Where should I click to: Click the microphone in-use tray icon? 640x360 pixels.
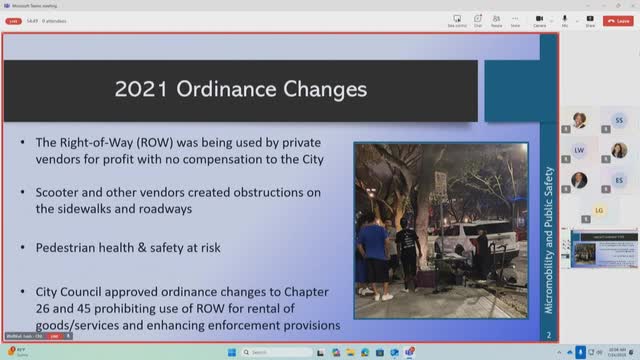(x=580, y=352)
